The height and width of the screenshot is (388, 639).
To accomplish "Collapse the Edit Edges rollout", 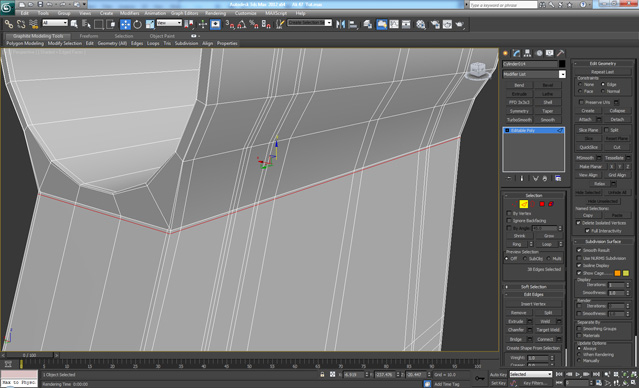I will 533,294.
